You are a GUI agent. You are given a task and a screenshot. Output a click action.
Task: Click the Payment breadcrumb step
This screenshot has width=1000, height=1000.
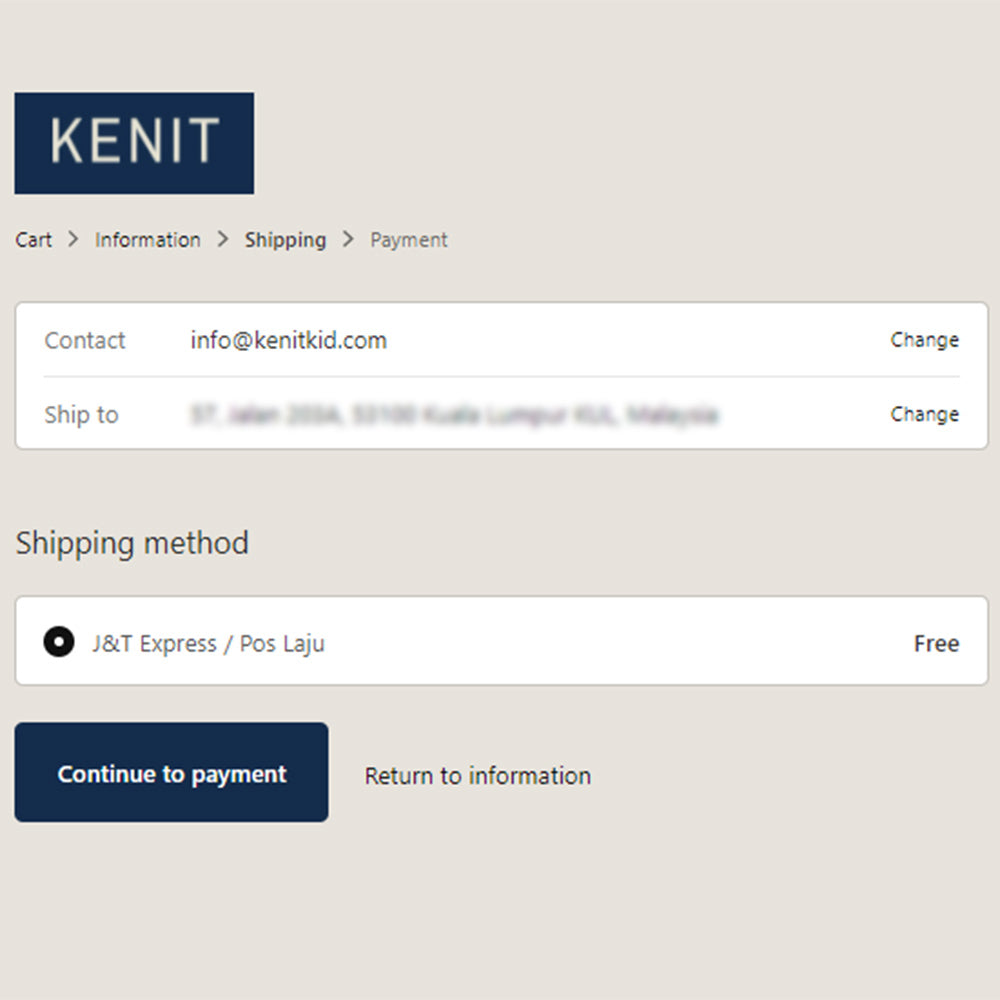coord(409,240)
